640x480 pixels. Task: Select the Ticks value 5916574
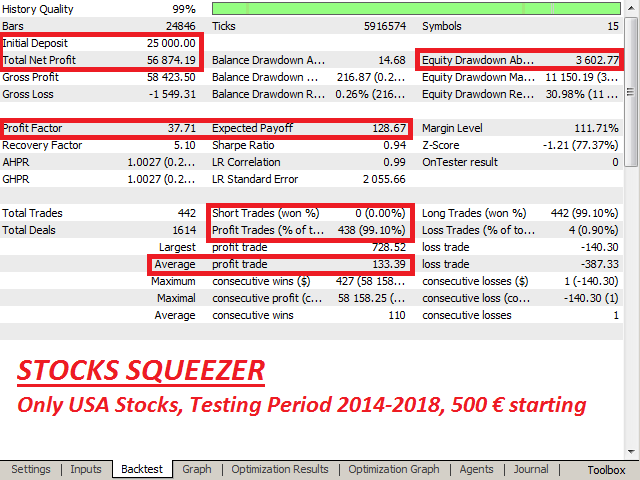[385, 26]
